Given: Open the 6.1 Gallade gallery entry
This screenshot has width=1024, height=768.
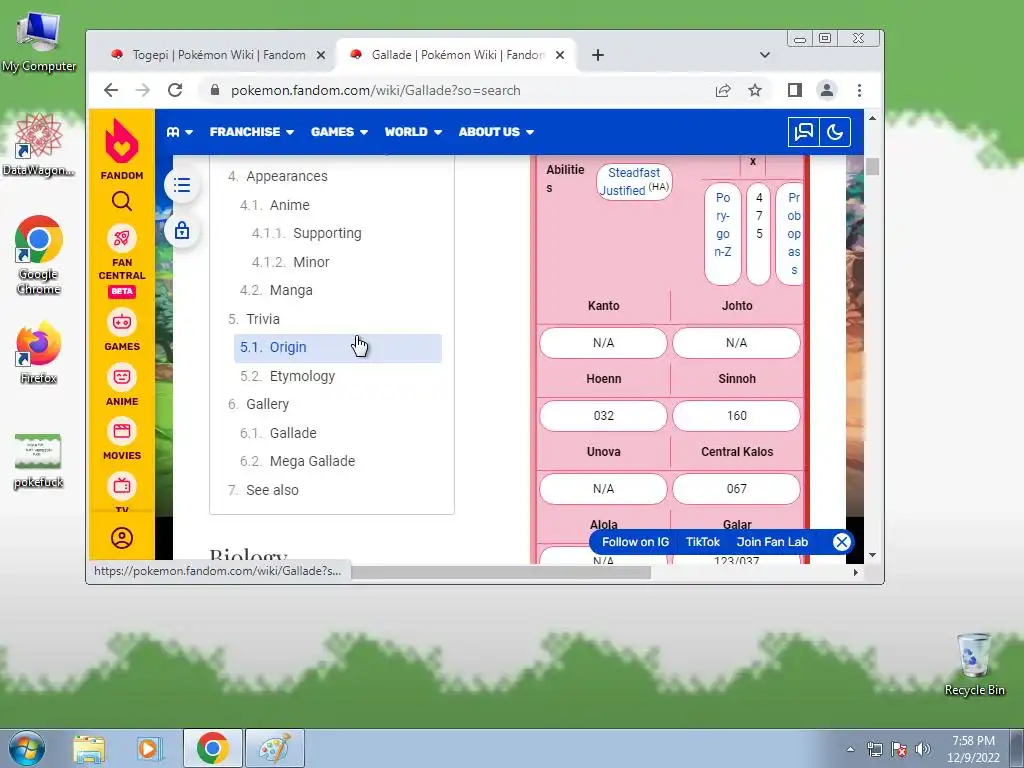Looking at the screenshot, I should [x=293, y=433].
